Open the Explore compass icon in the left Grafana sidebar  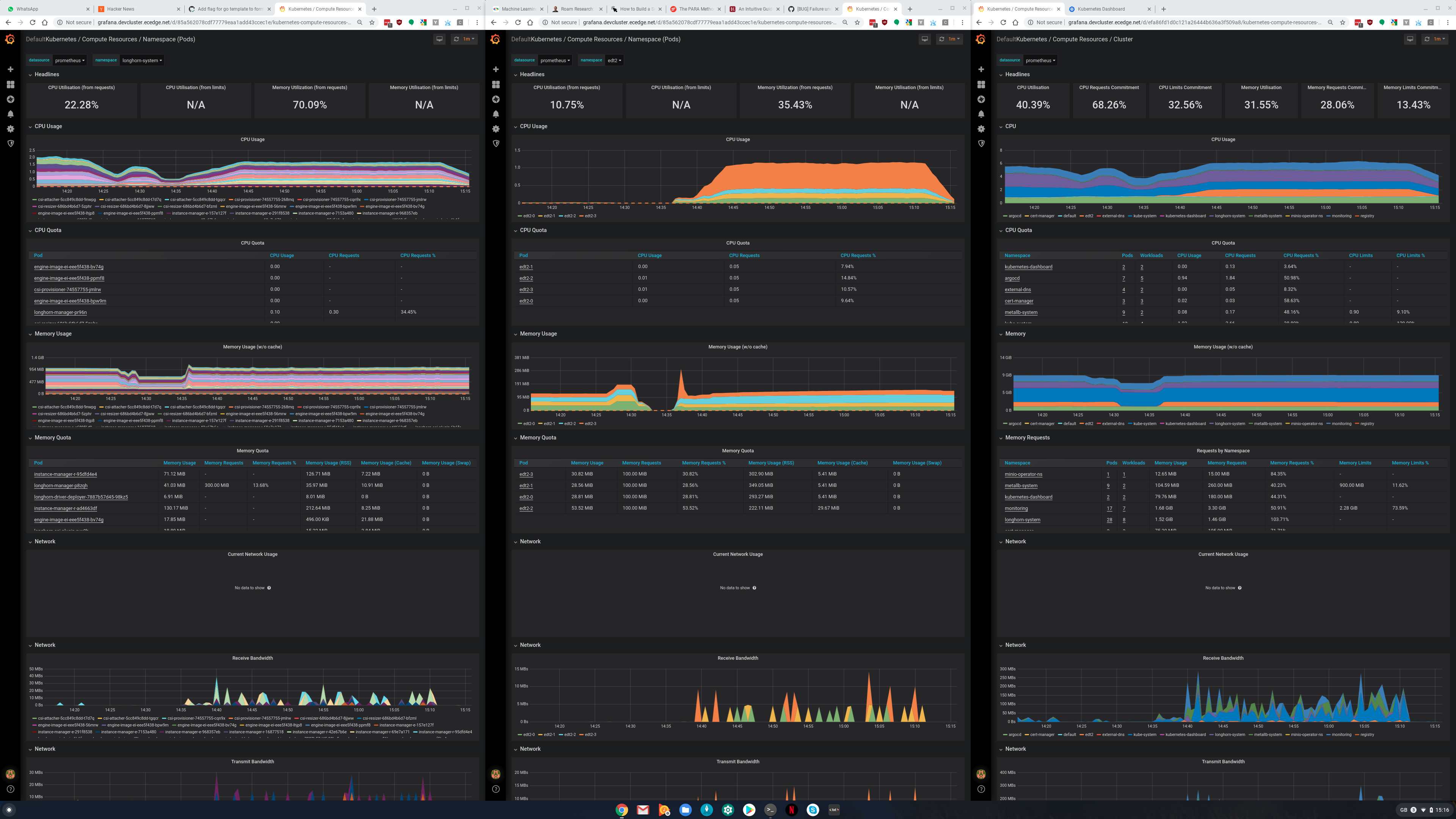point(10,99)
